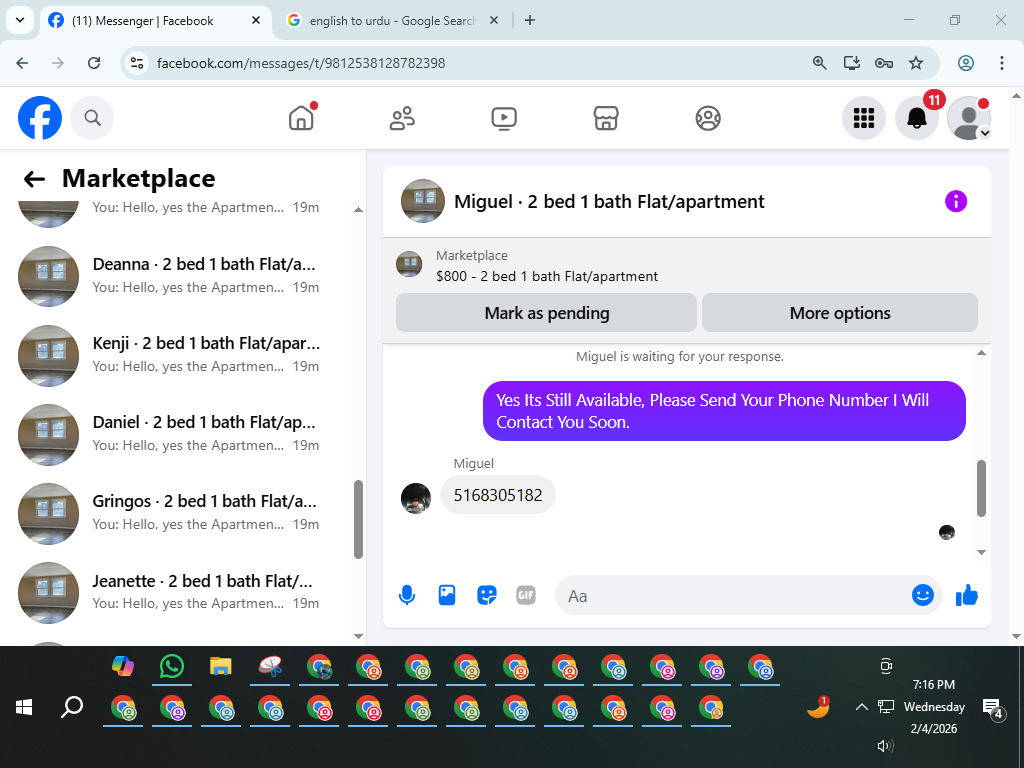Open the $800 flat/apartment listing link
This screenshot has height=768, width=1024.
(547, 276)
